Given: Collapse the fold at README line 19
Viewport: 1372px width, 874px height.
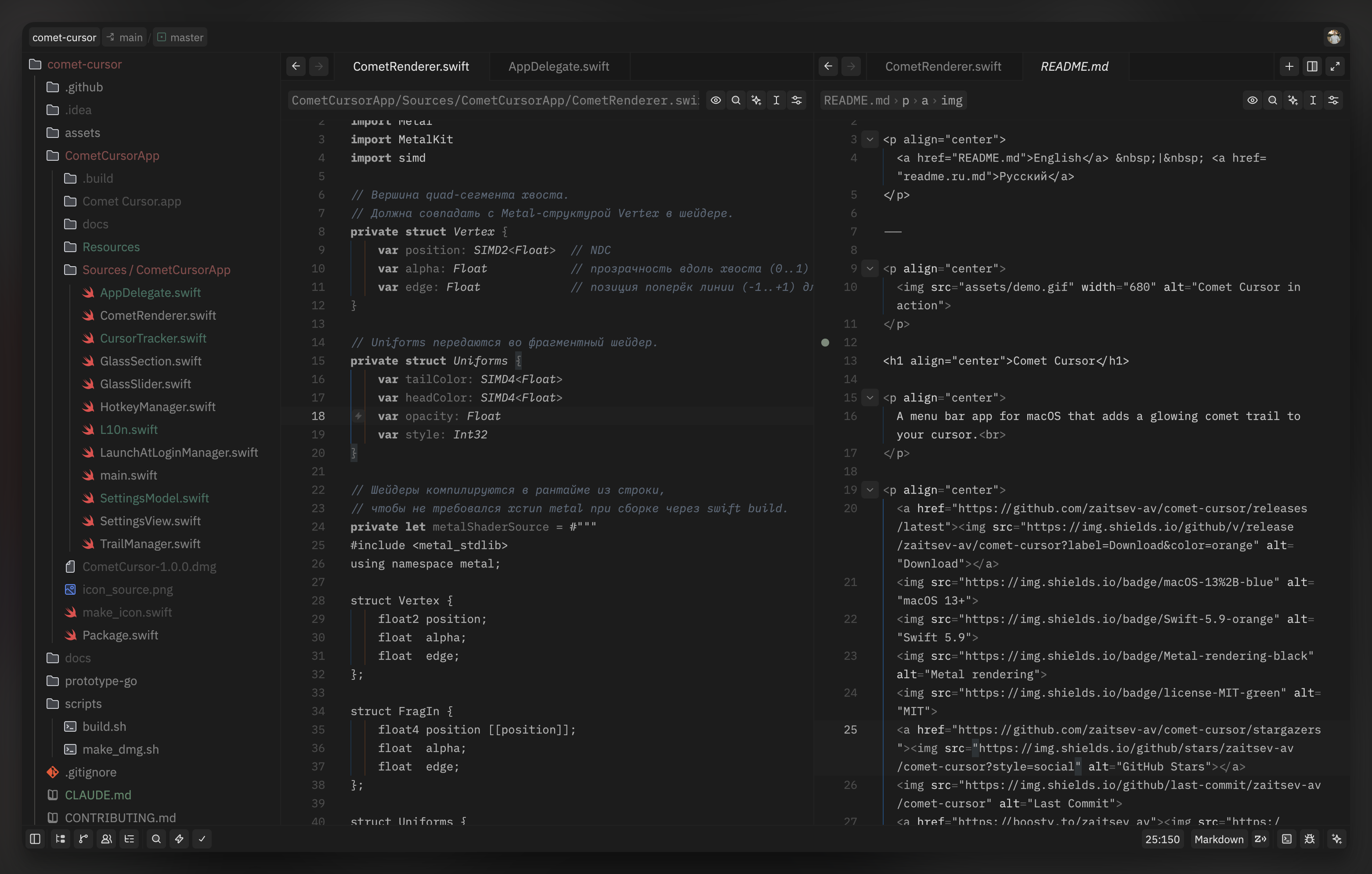Looking at the screenshot, I should pyautogui.click(x=870, y=490).
